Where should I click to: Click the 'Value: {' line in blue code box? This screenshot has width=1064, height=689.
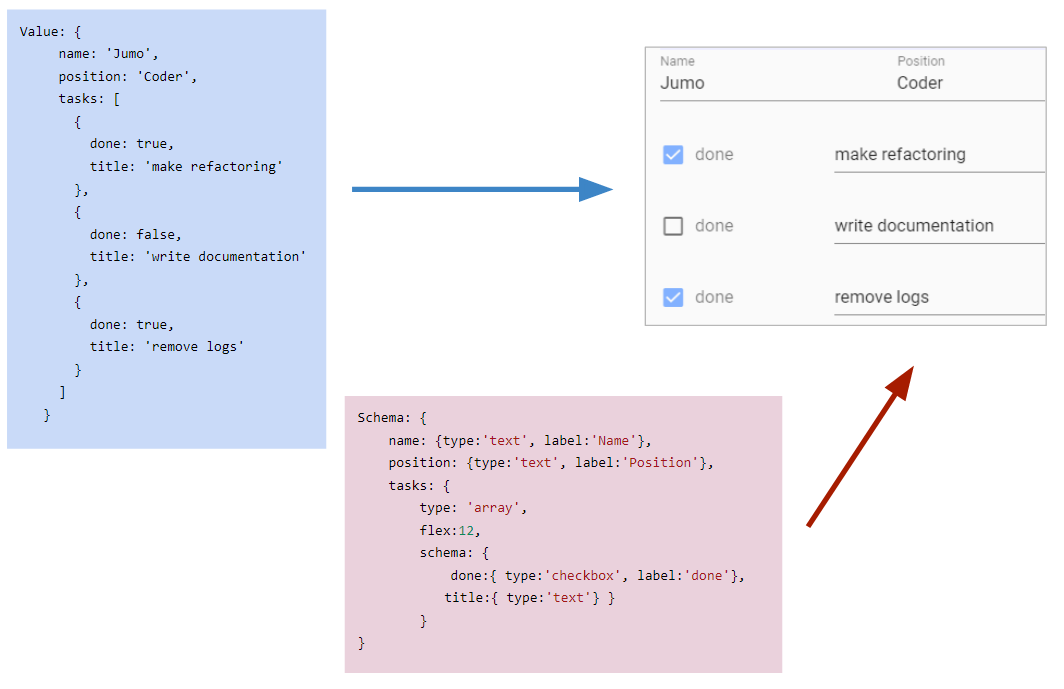click(x=50, y=32)
